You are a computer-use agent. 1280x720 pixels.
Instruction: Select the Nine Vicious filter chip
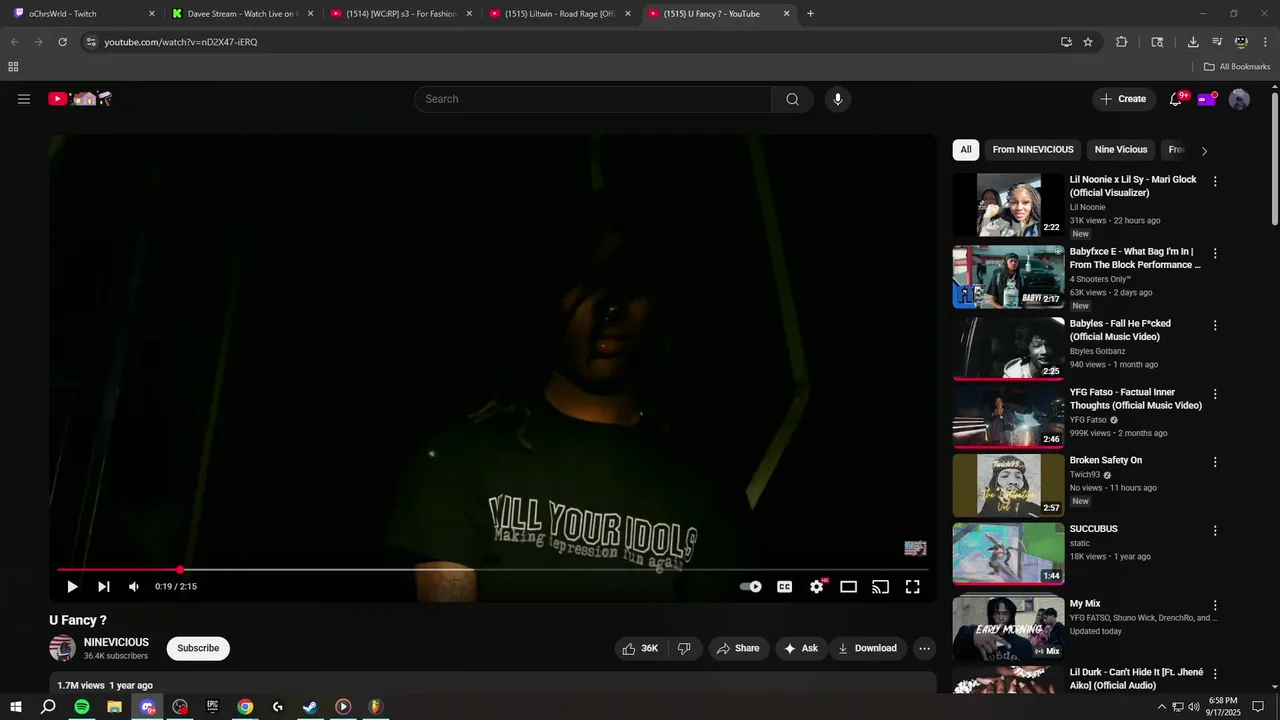click(x=1121, y=150)
